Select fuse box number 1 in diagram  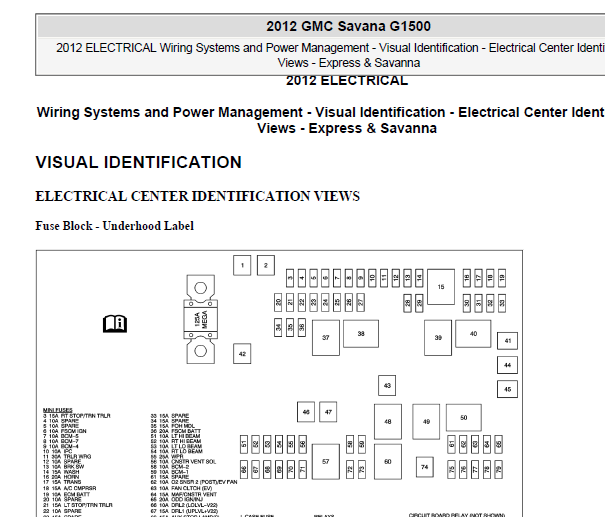pos(242,265)
